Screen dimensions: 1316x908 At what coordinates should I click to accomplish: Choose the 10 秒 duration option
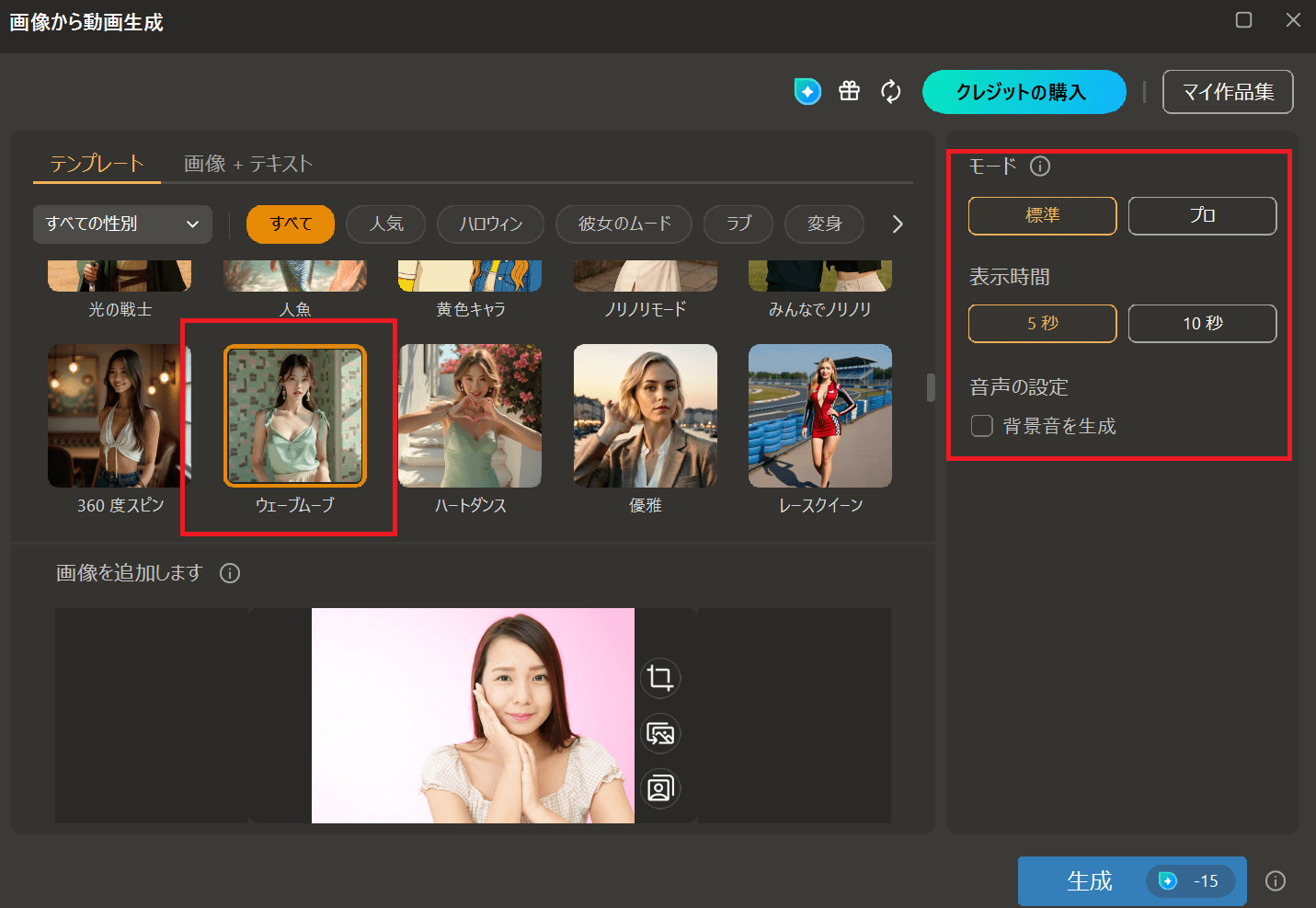coord(1202,324)
